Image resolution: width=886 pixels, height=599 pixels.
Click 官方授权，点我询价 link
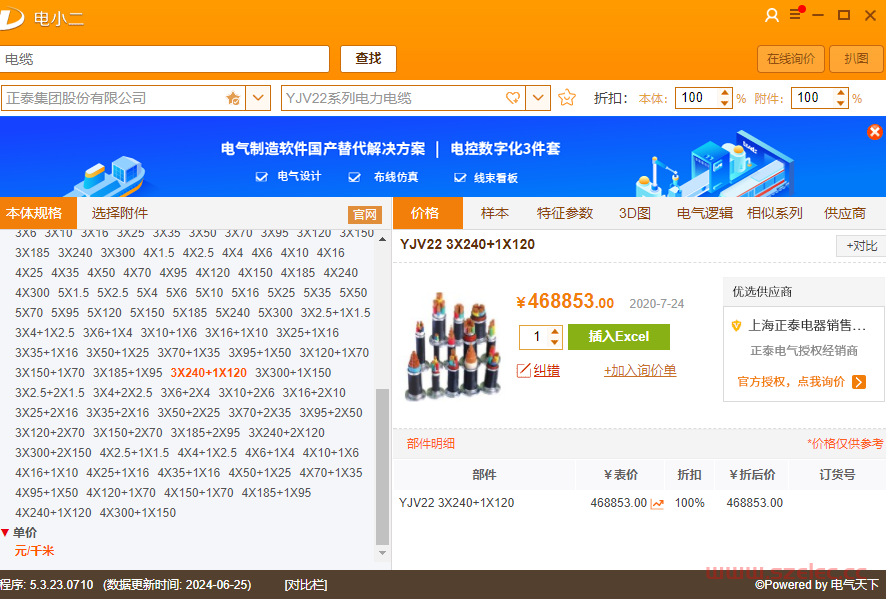point(791,382)
